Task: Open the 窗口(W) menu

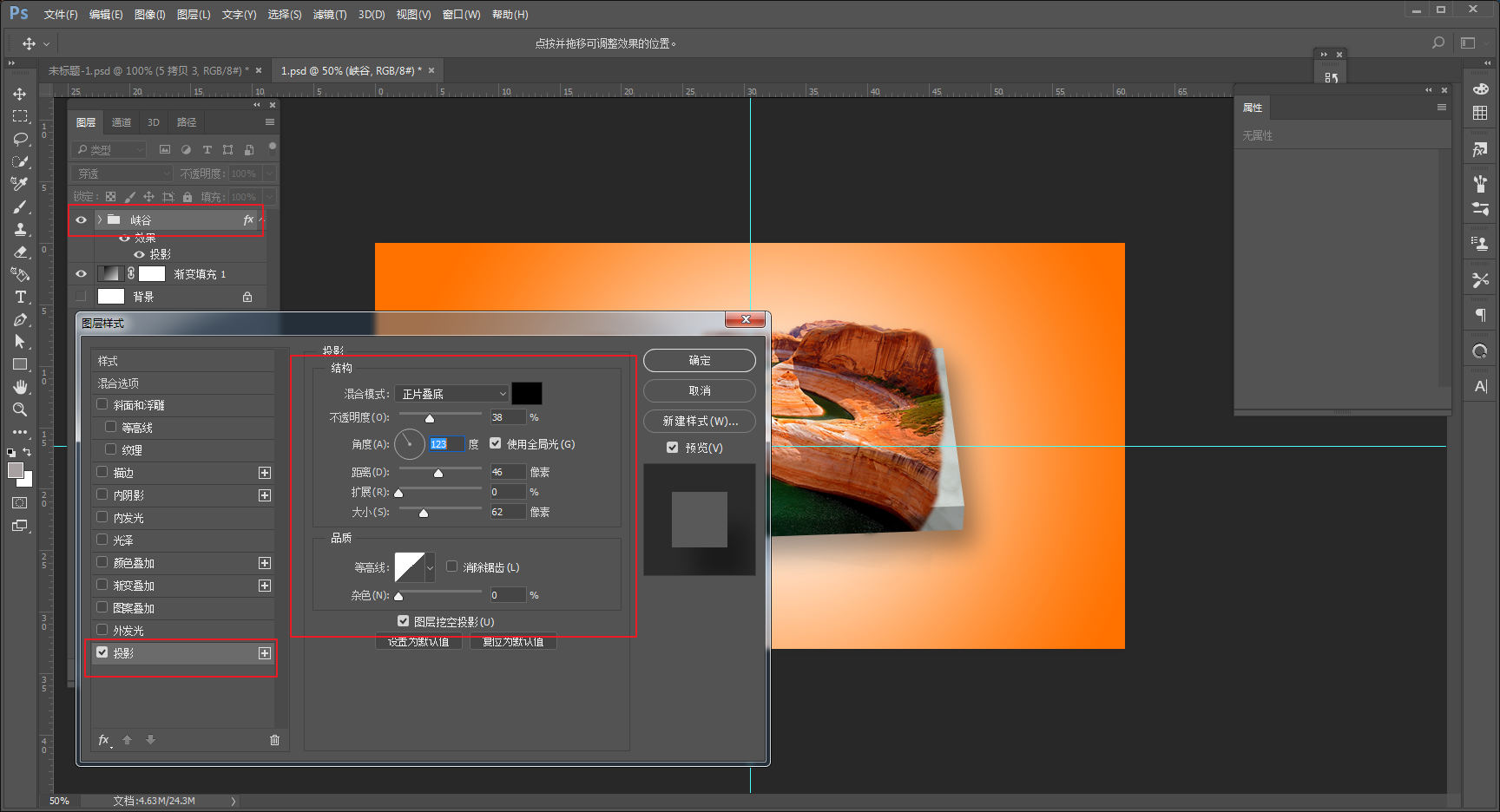Action: 461,15
